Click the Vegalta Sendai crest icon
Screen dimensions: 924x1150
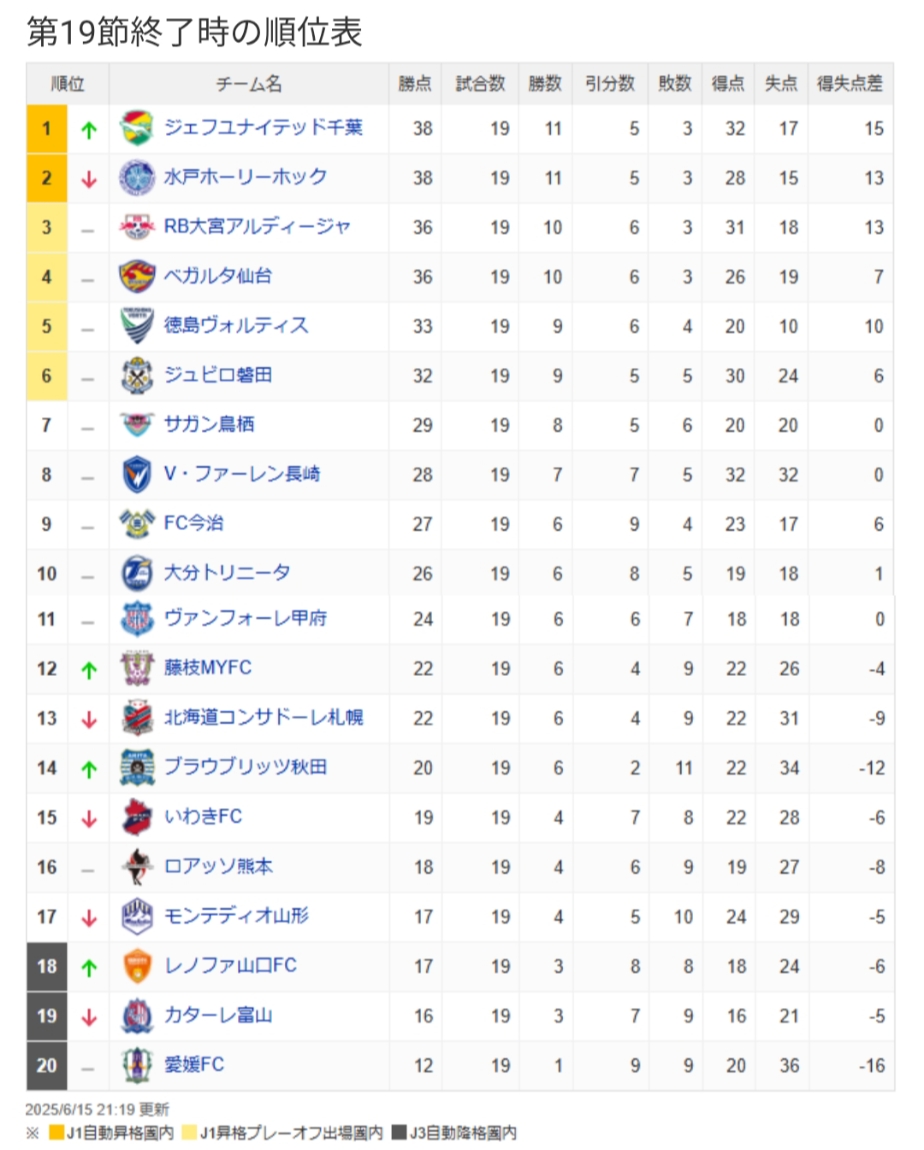(136, 277)
